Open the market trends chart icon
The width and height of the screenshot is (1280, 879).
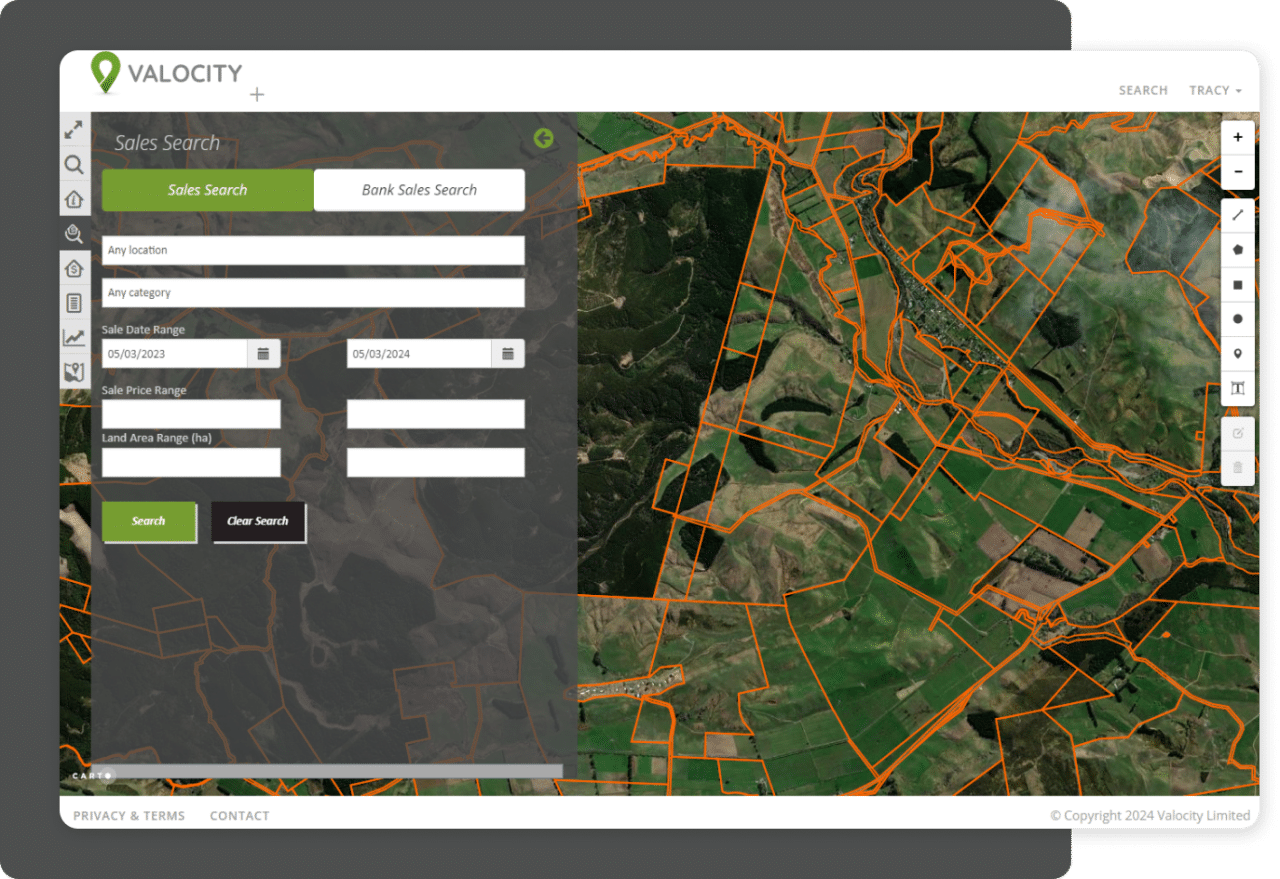tap(74, 338)
